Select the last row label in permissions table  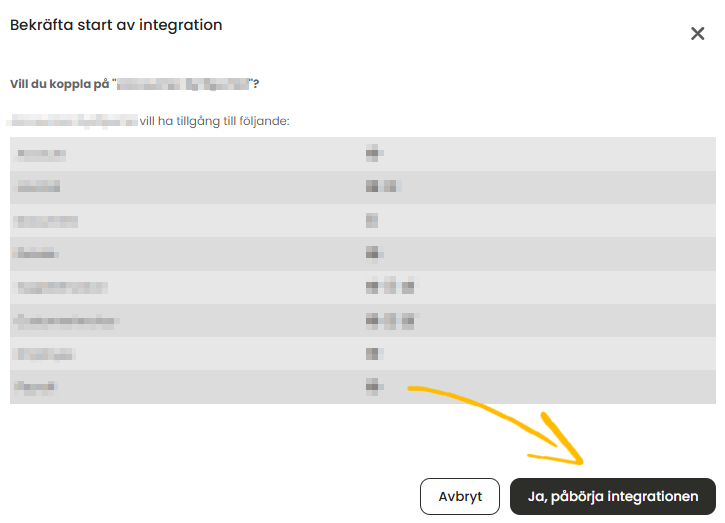click(36, 385)
